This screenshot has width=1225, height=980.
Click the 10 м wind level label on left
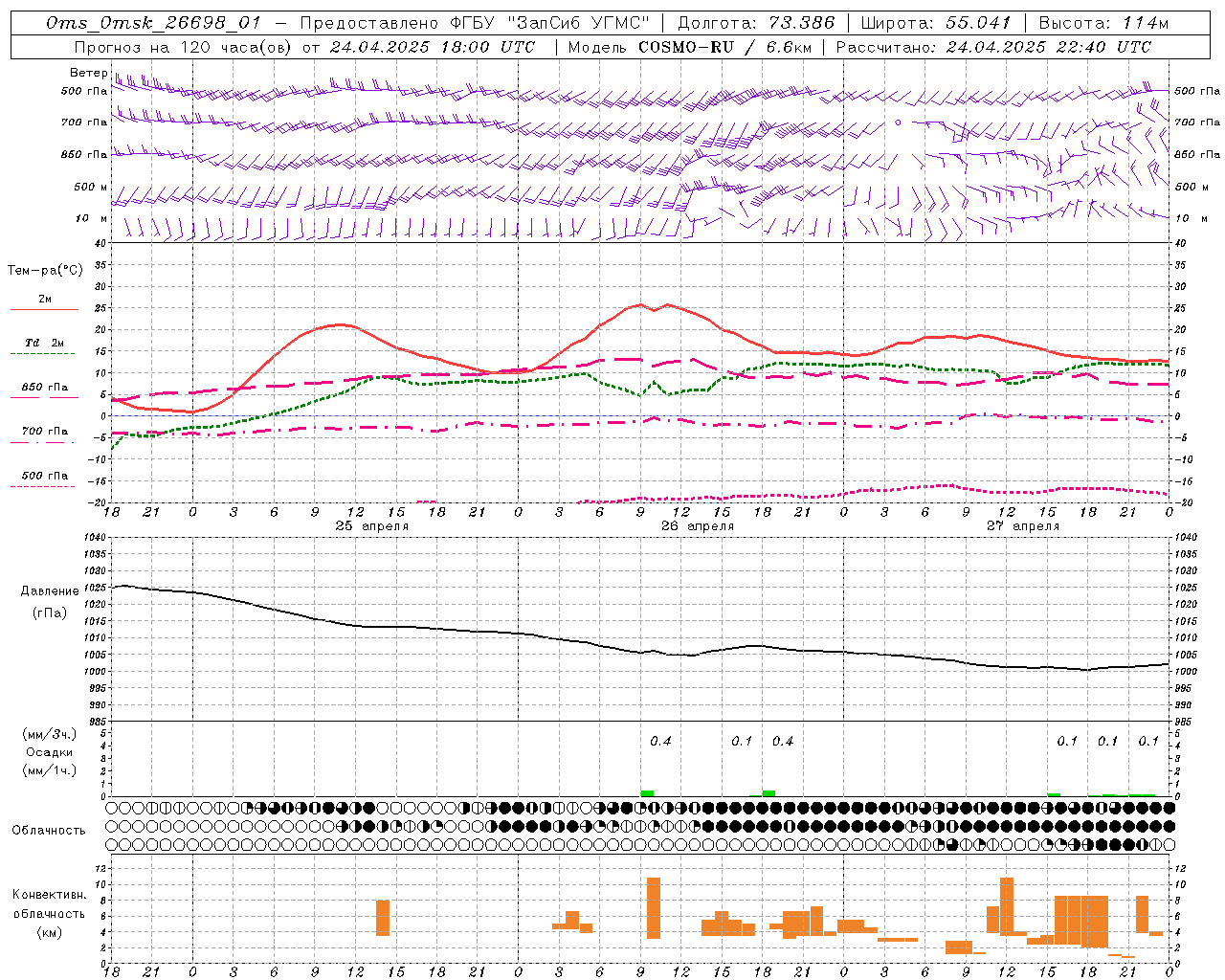(x=91, y=218)
